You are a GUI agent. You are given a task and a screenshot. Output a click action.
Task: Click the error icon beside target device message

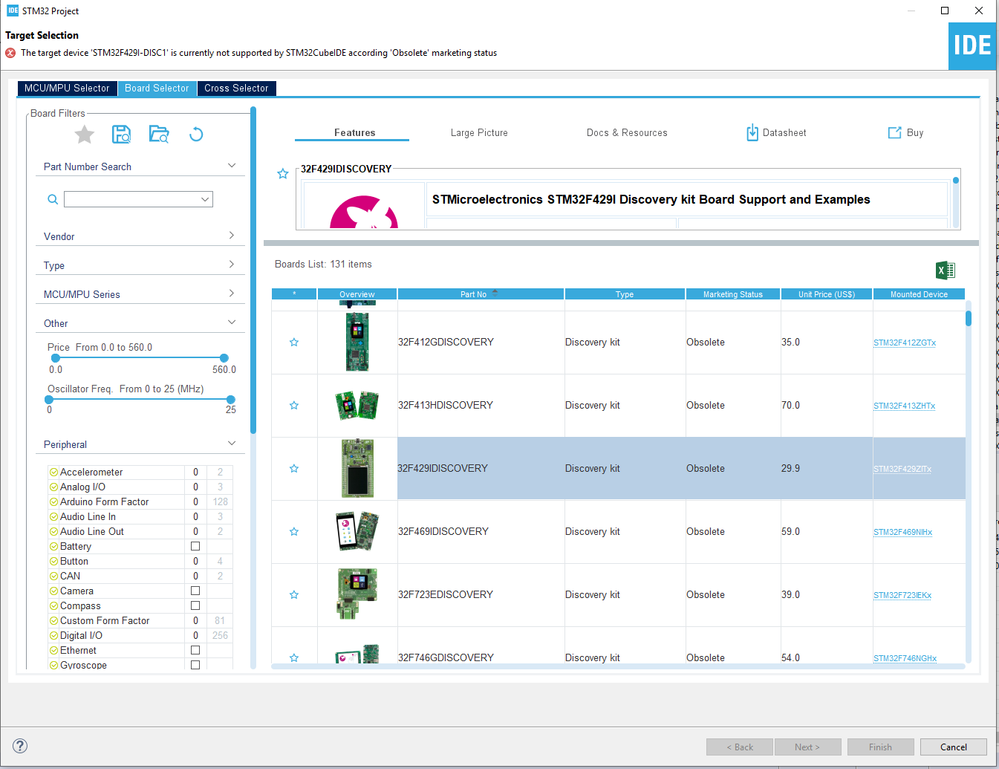click(x=11, y=53)
